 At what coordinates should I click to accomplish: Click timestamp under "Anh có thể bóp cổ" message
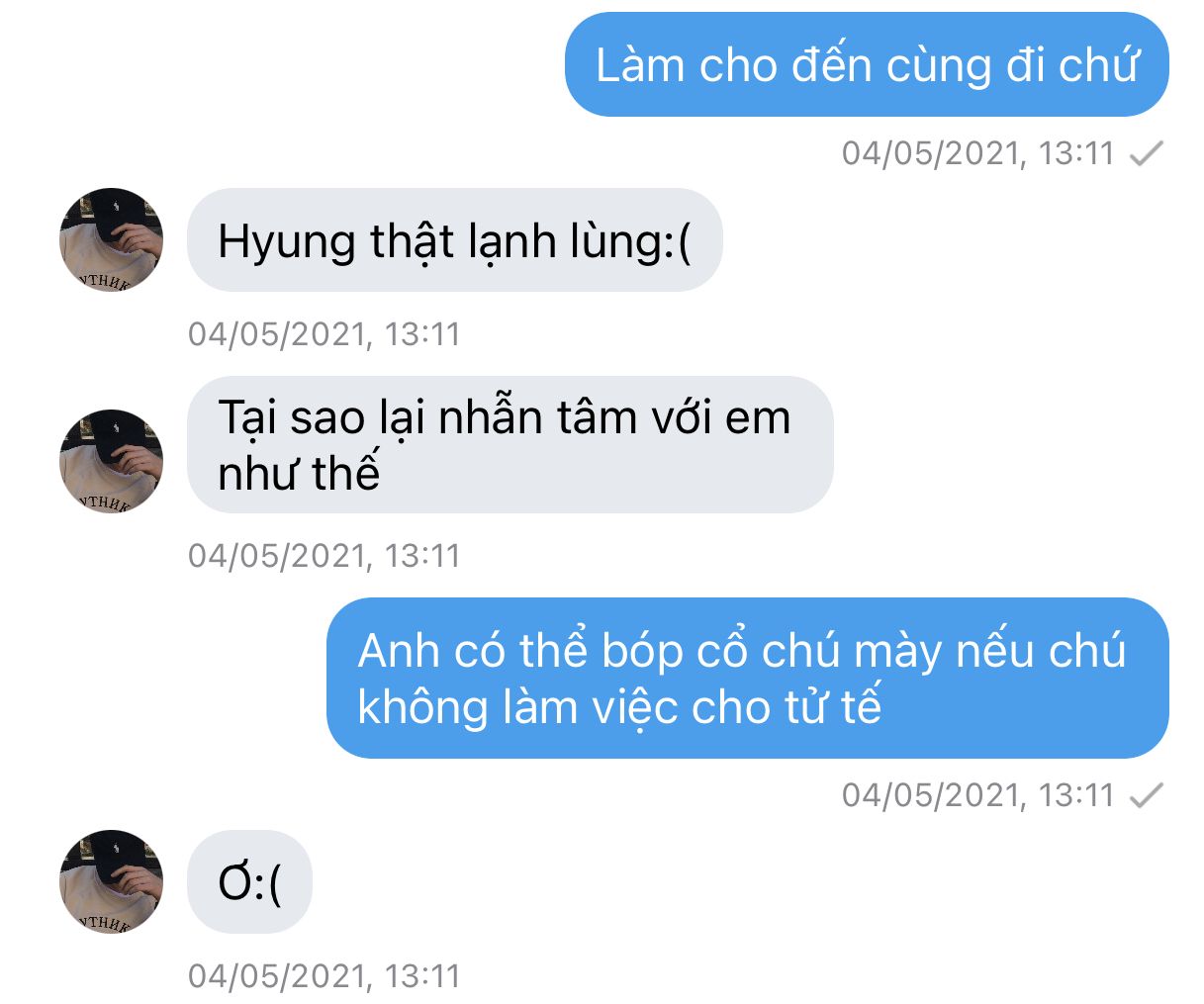(978, 795)
